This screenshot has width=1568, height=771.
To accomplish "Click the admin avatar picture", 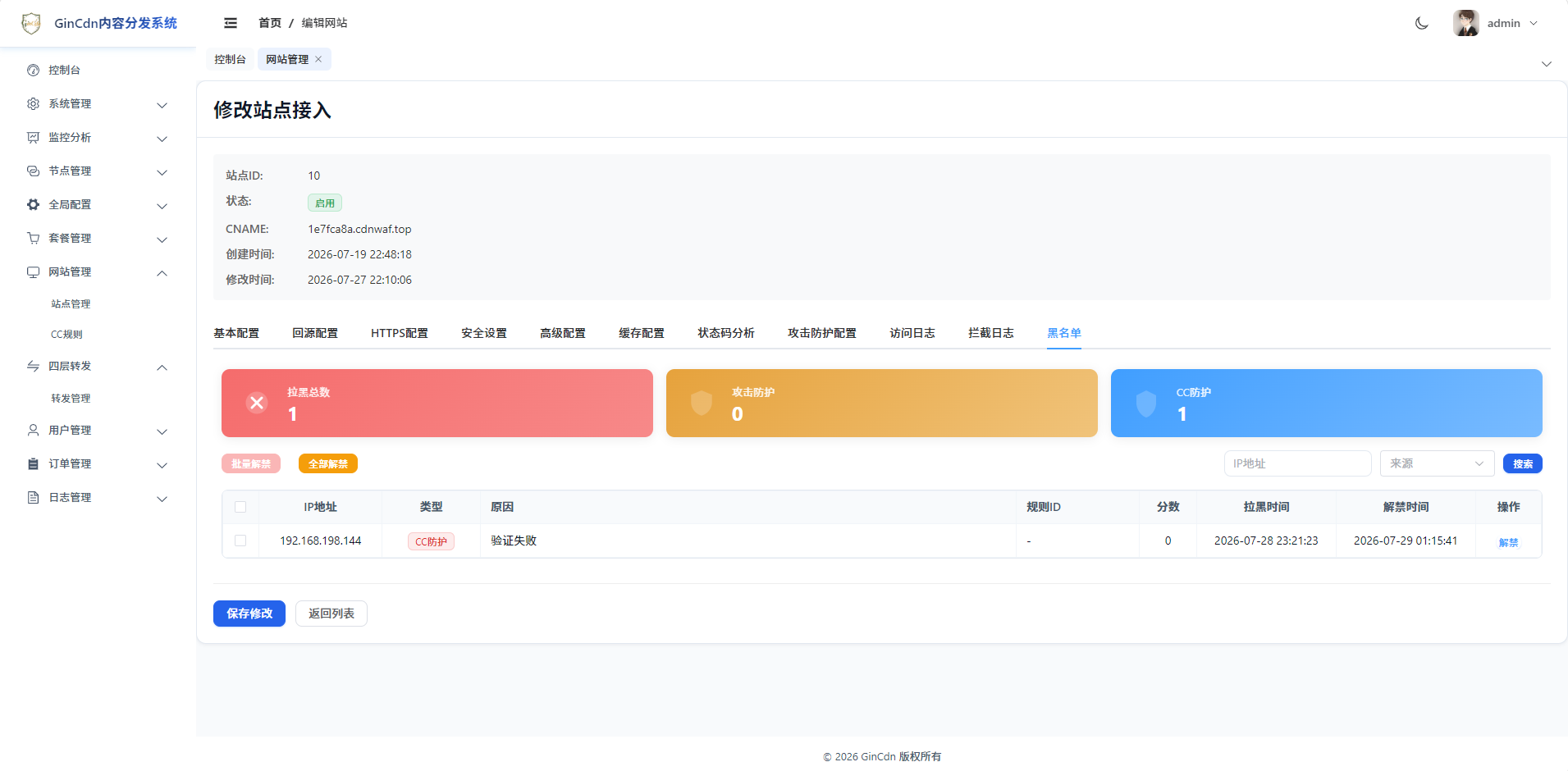I will coord(1465,23).
